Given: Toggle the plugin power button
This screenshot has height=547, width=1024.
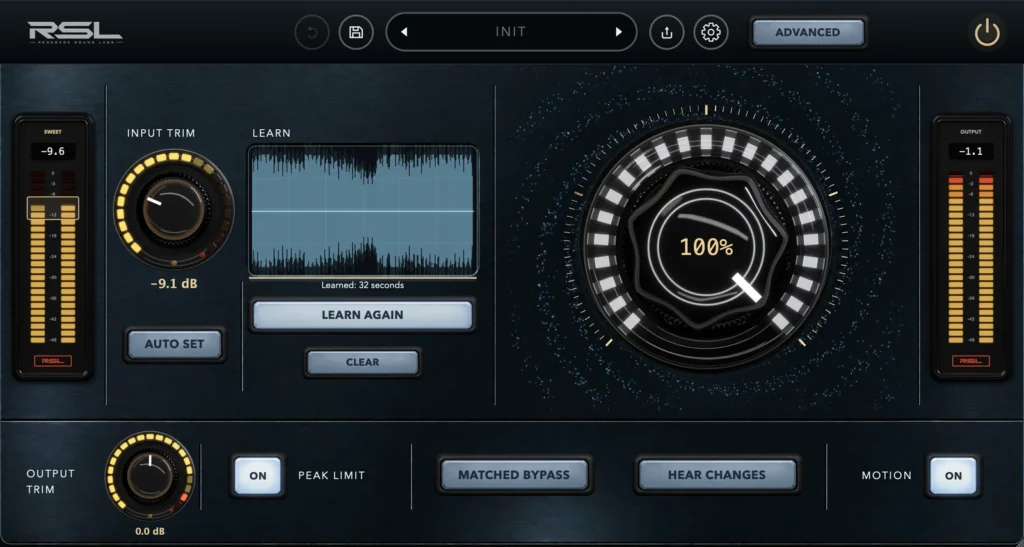Looking at the screenshot, I should [x=987, y=33].
